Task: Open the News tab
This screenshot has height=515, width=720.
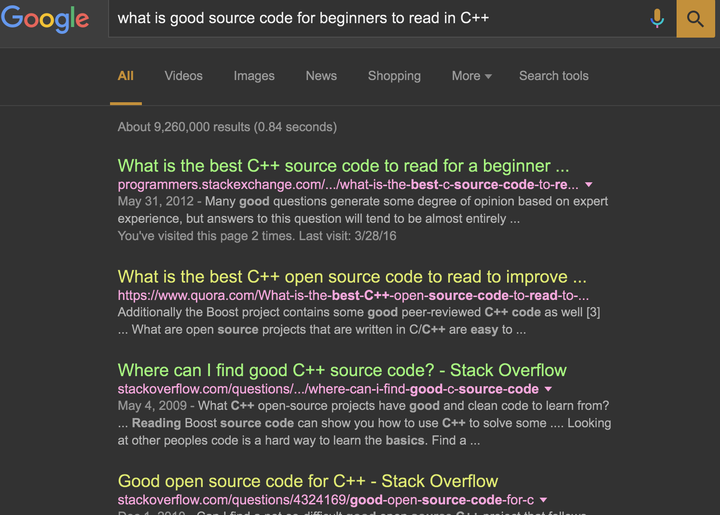Action: pyautogui.click(x=321, y=76)
